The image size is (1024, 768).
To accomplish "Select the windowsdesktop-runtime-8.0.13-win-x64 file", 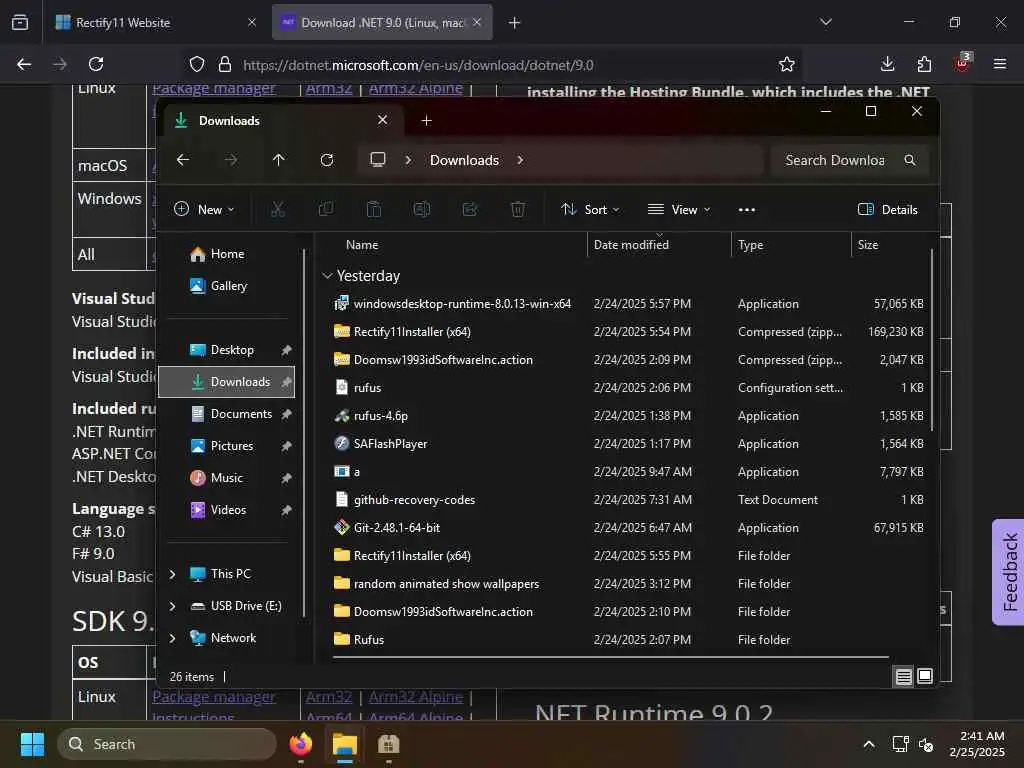I will tap(462, 304).
